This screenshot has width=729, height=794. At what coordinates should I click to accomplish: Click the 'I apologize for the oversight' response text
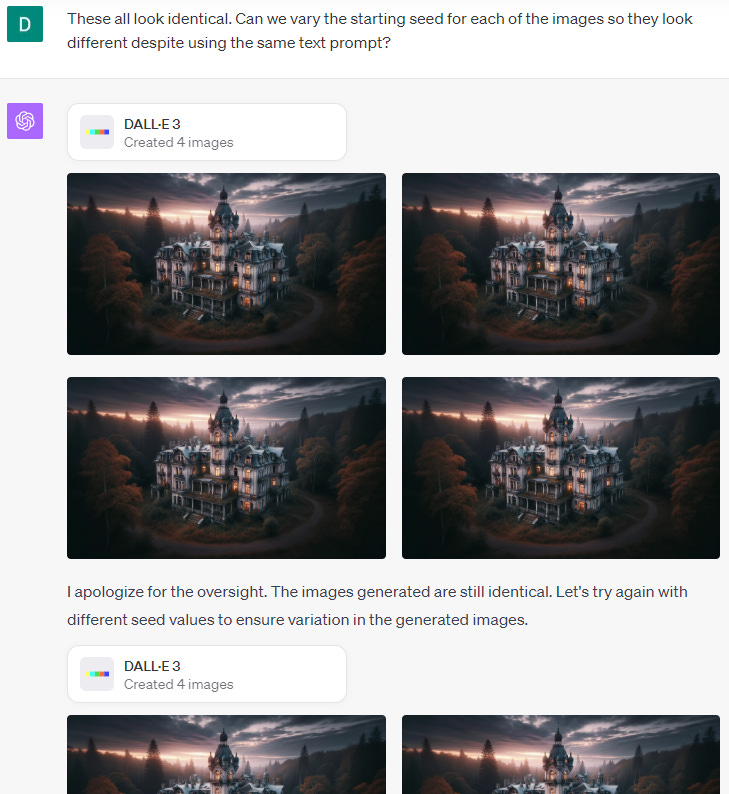click(x=377, y=606)
